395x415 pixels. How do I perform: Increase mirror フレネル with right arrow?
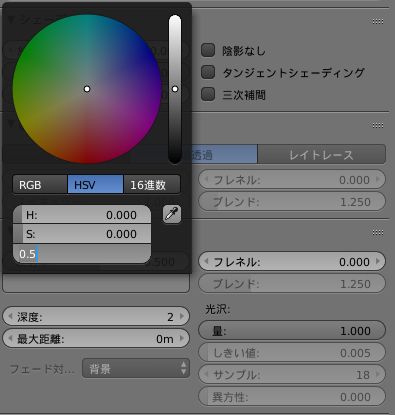[378, 261]
